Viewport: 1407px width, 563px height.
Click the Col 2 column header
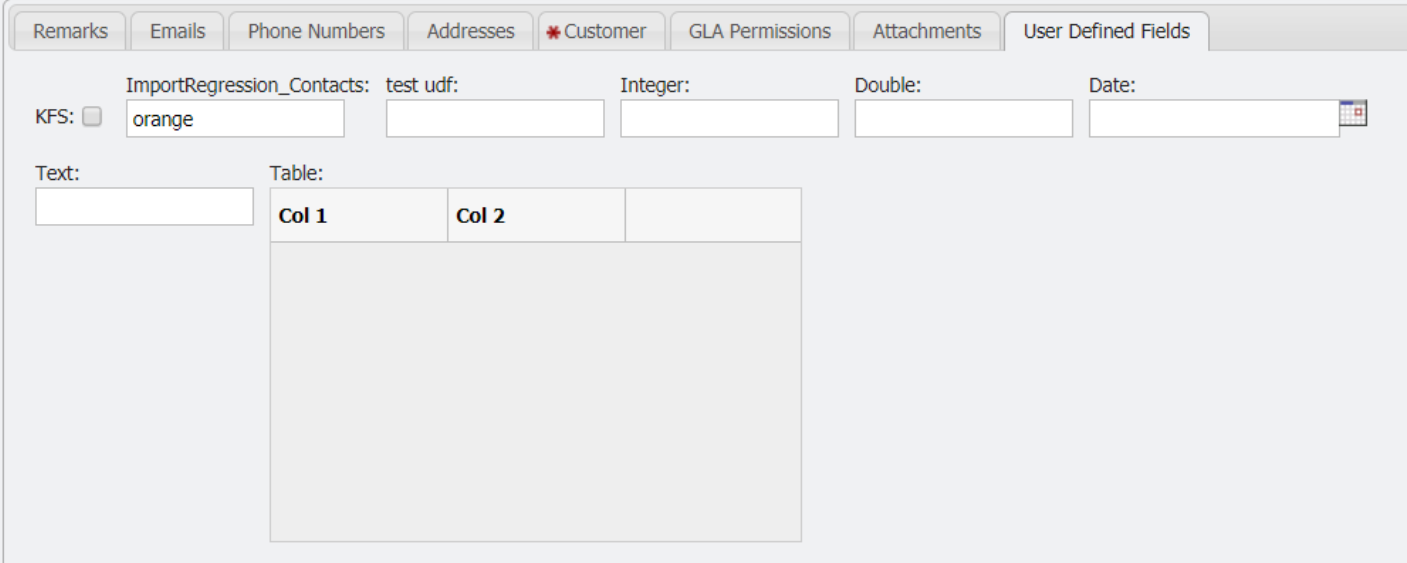coord(536,215)
